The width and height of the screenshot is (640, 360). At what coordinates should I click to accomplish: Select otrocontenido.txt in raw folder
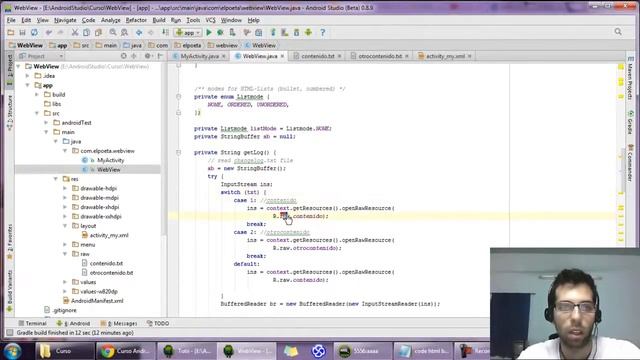111,273
